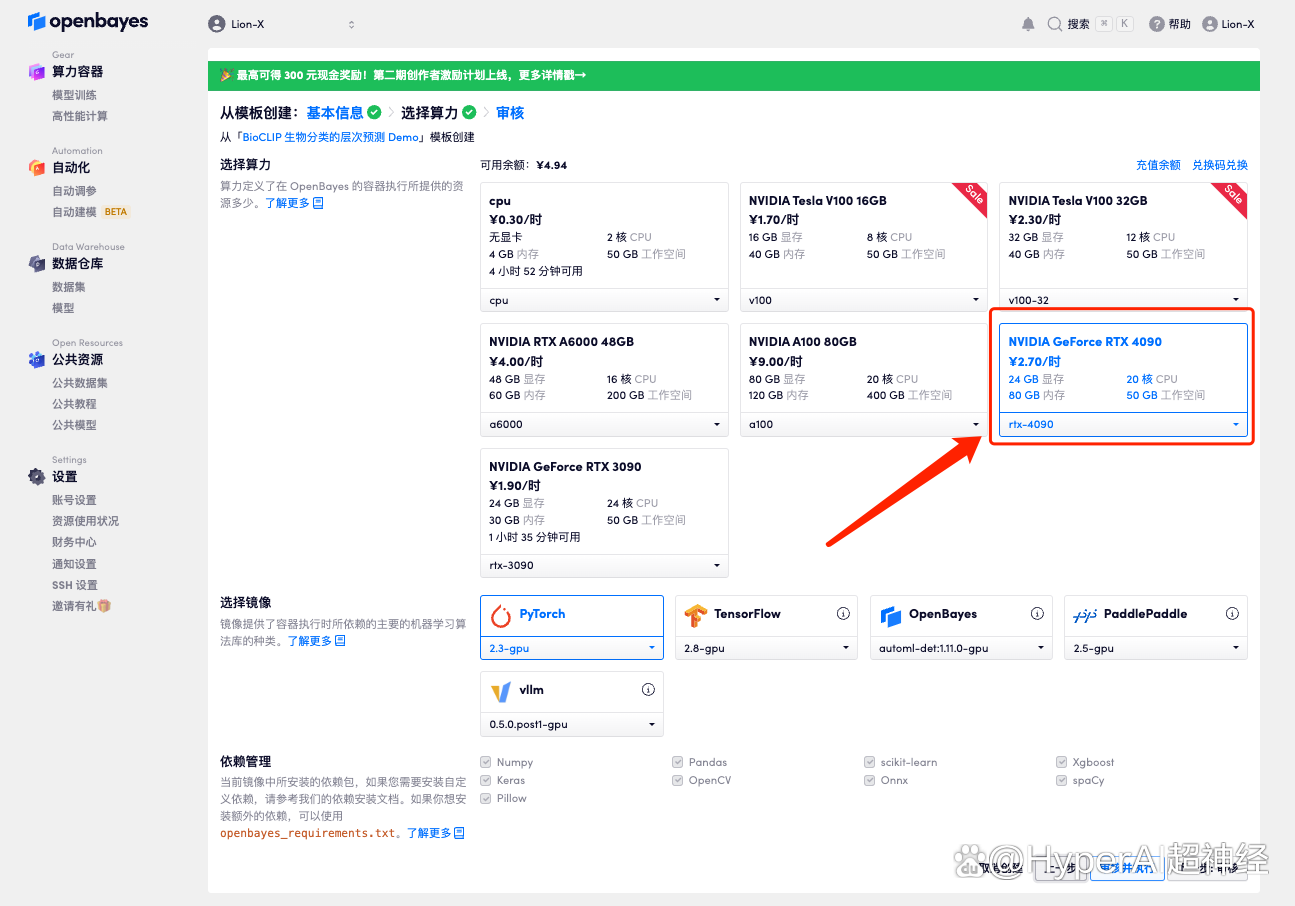This screenshot has width=1295, height=906.
Task: Go to 公共数据集 in the sidebar
Action: (80, 383)
